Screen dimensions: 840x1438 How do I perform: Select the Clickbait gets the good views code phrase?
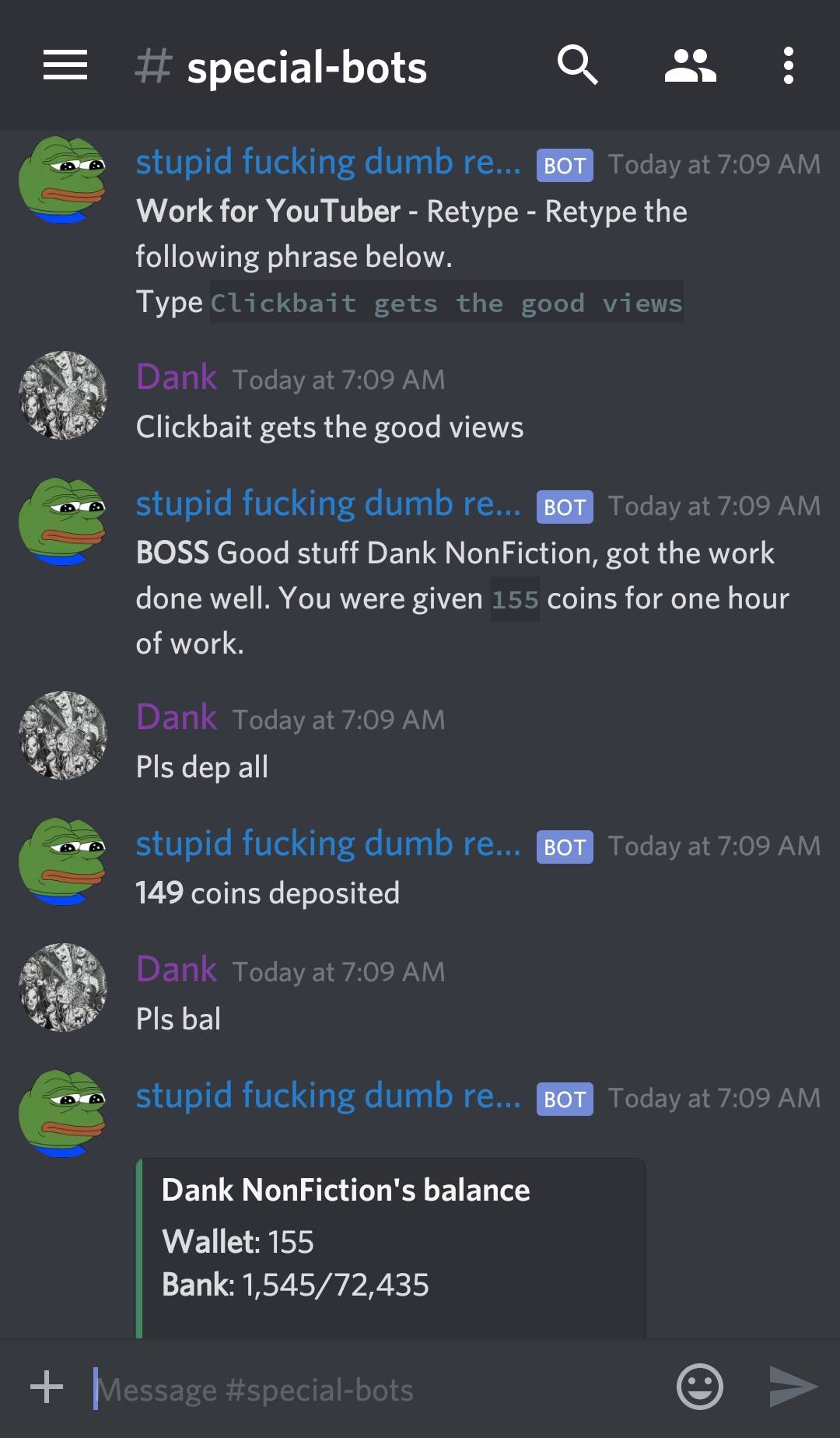pyautogui.click(x=446, y=303)
